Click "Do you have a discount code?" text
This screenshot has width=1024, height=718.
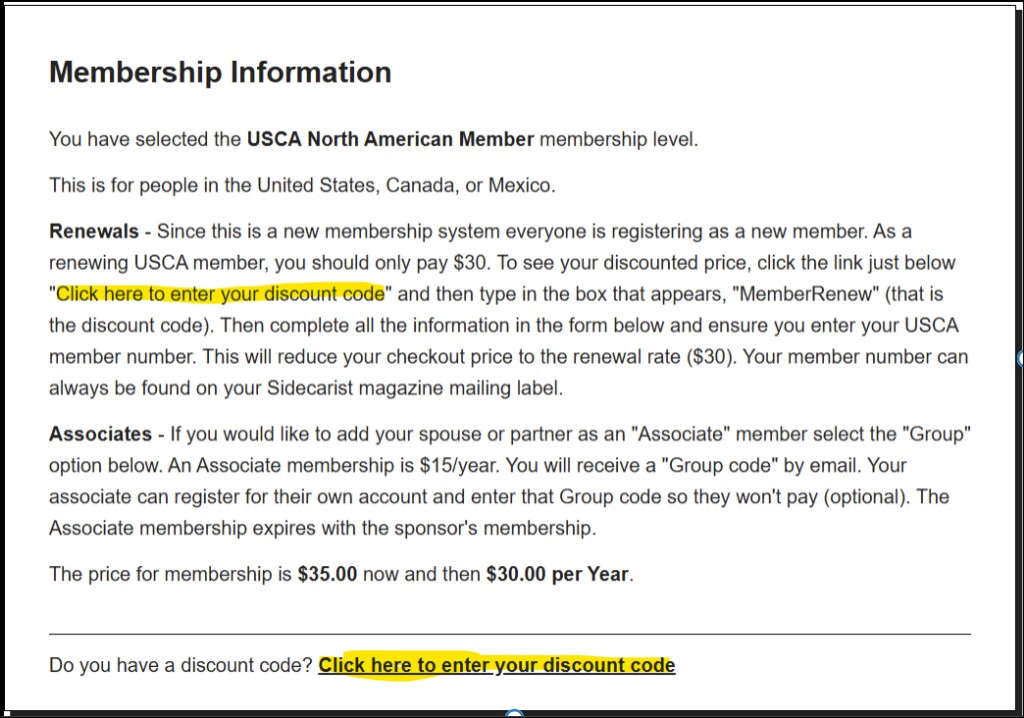click(x=181, y=666)
